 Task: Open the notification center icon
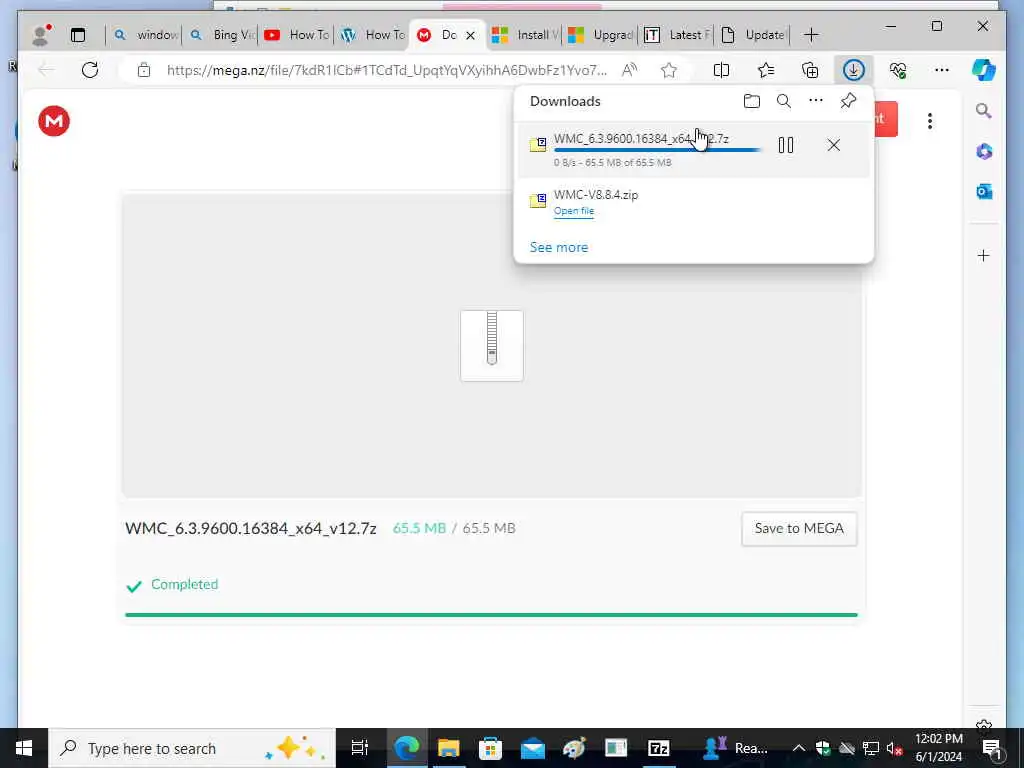pyautogui.click(x=992, y=748)
